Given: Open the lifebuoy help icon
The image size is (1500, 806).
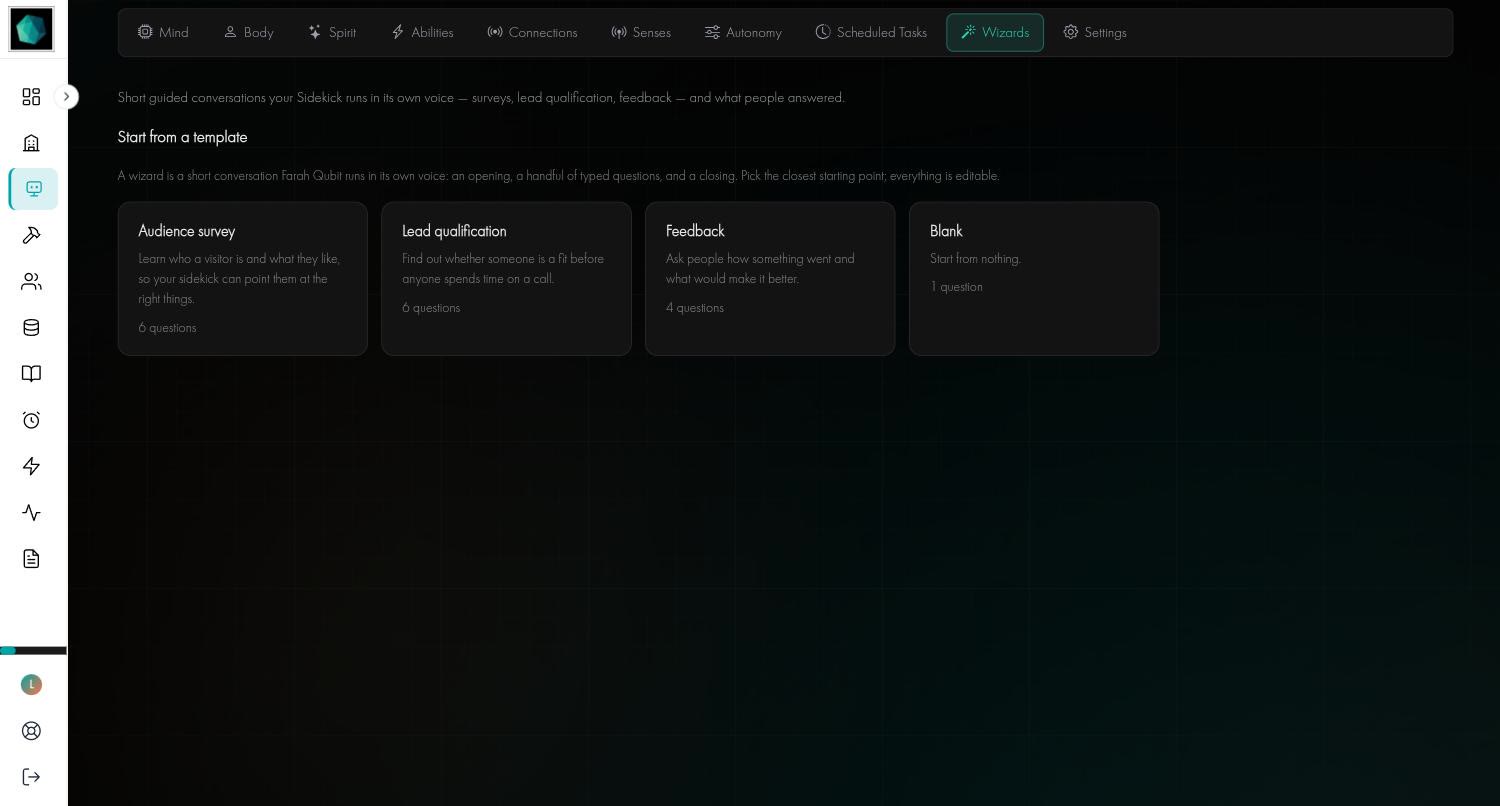Looking at the screenshot, I should coord(31,731).
